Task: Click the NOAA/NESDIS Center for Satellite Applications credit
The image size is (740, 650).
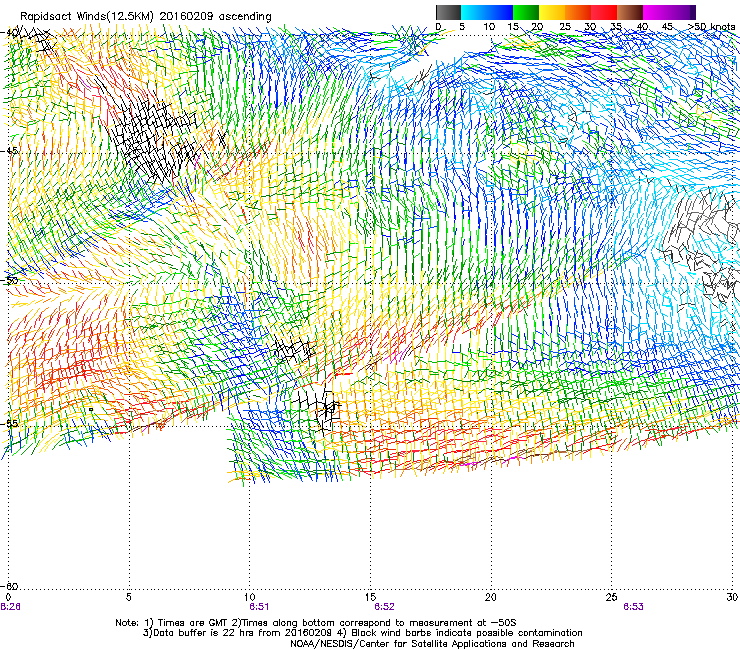Action: (x=432, y=644)
